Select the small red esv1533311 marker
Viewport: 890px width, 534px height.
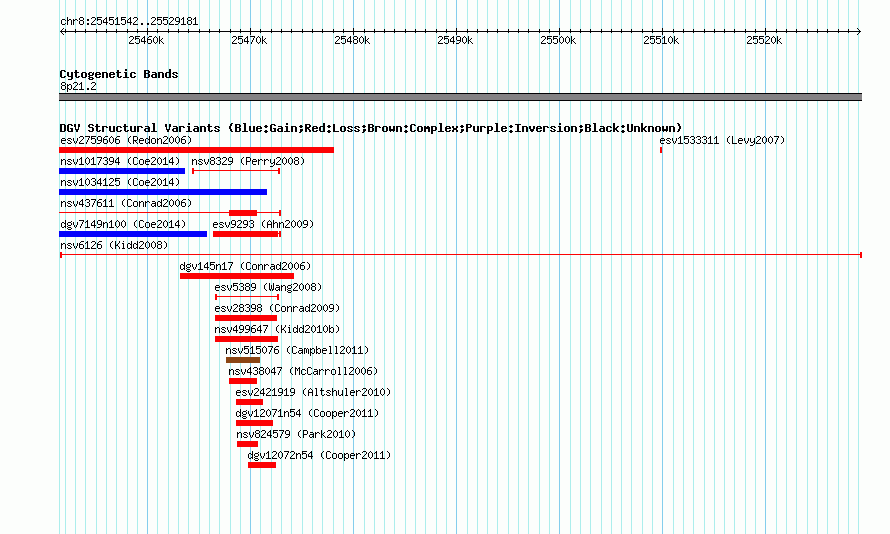pyautogui.click(x=661, y=150)
